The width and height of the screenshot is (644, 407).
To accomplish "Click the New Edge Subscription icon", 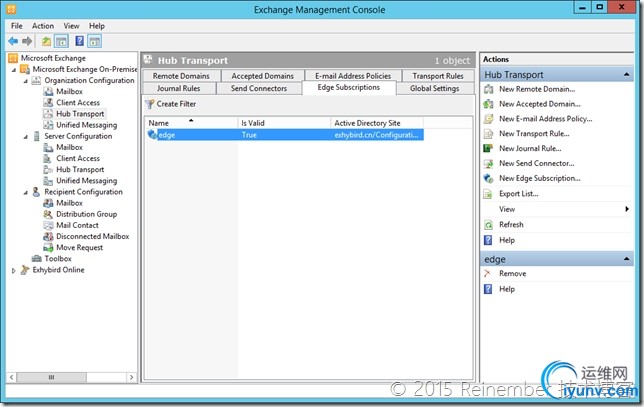I will pos(488,178).
